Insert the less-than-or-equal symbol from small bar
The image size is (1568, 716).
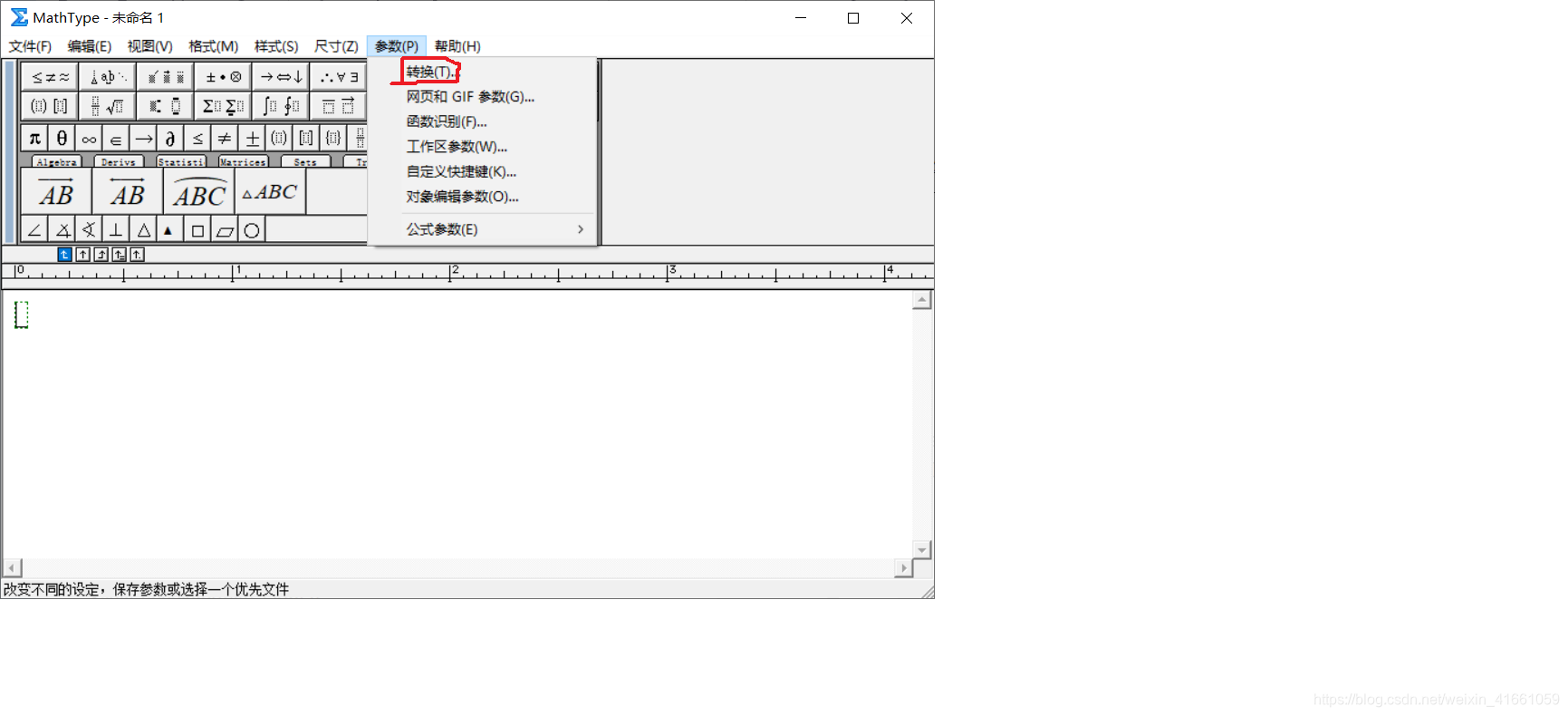197,138
